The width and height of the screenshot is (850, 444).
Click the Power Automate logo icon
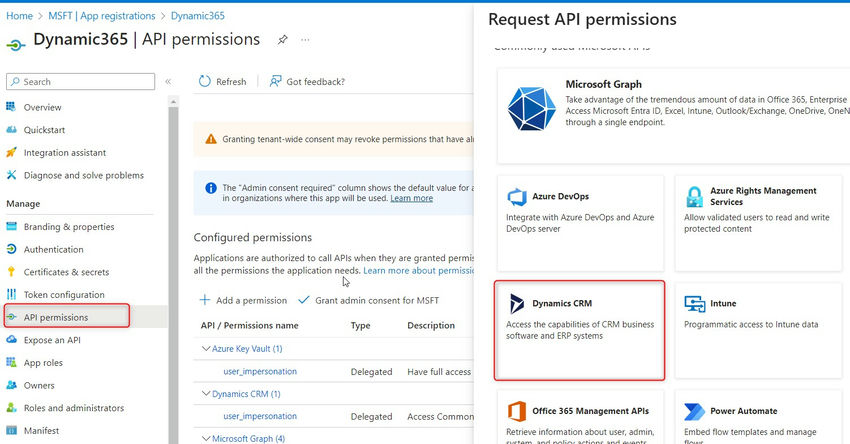[694, 411]
